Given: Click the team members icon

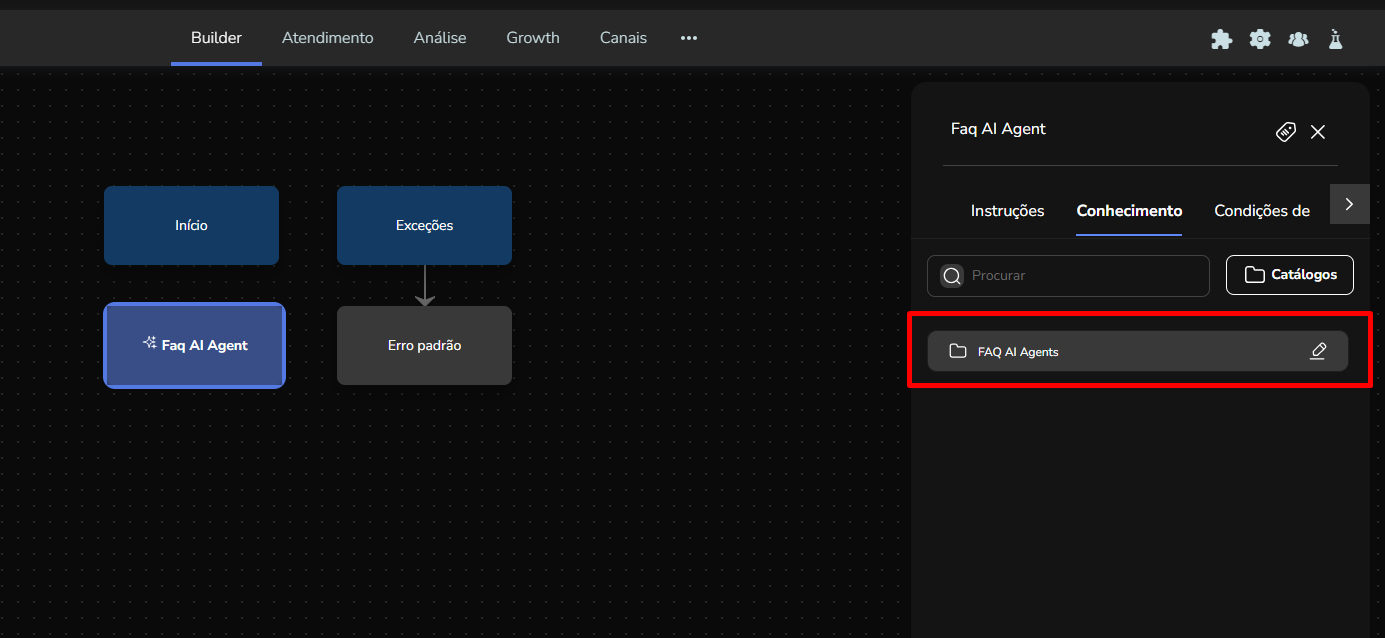Looking at the screenshot, I should [x=1298, y=39].
